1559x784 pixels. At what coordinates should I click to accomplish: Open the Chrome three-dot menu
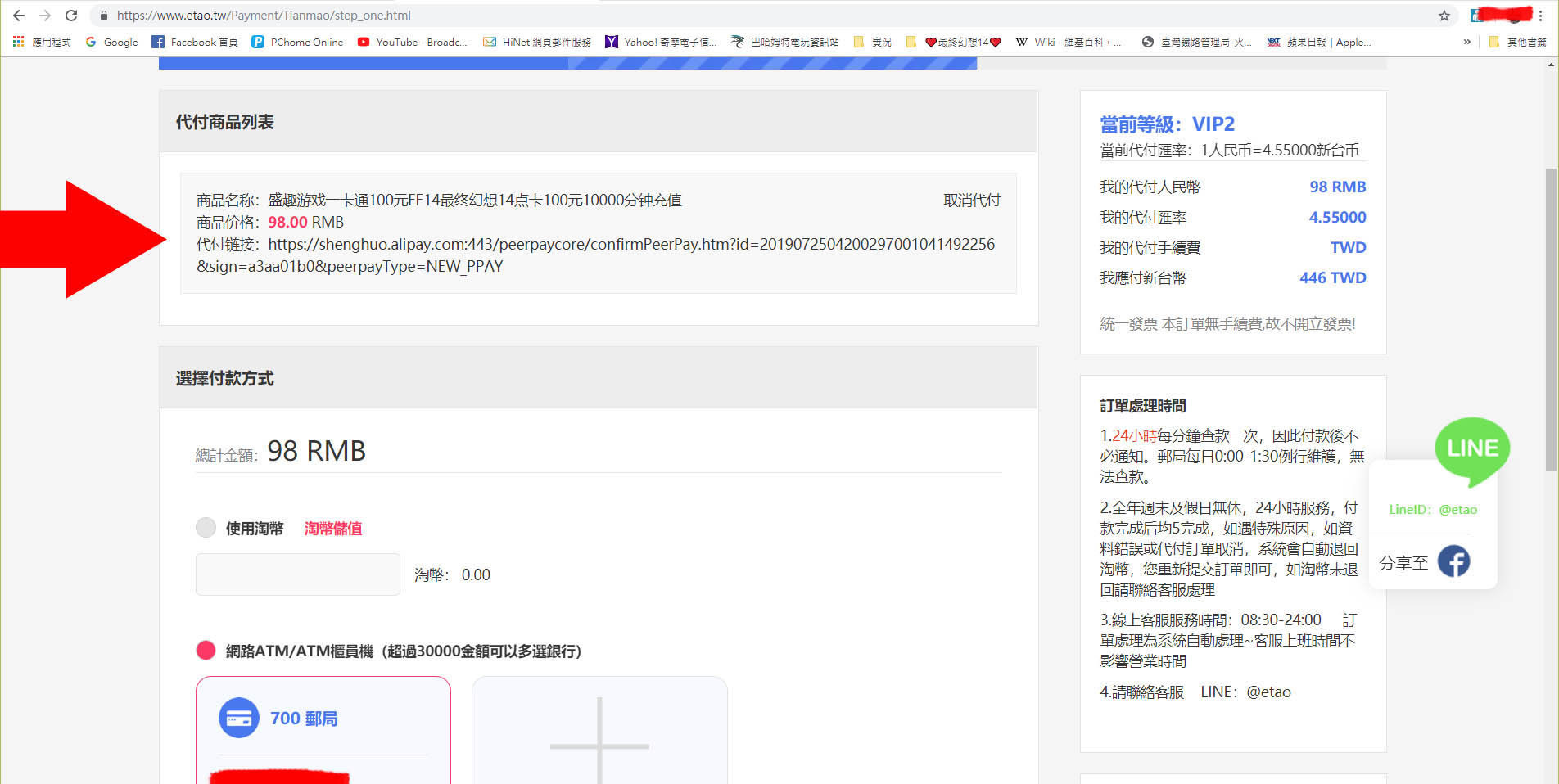1540,16
